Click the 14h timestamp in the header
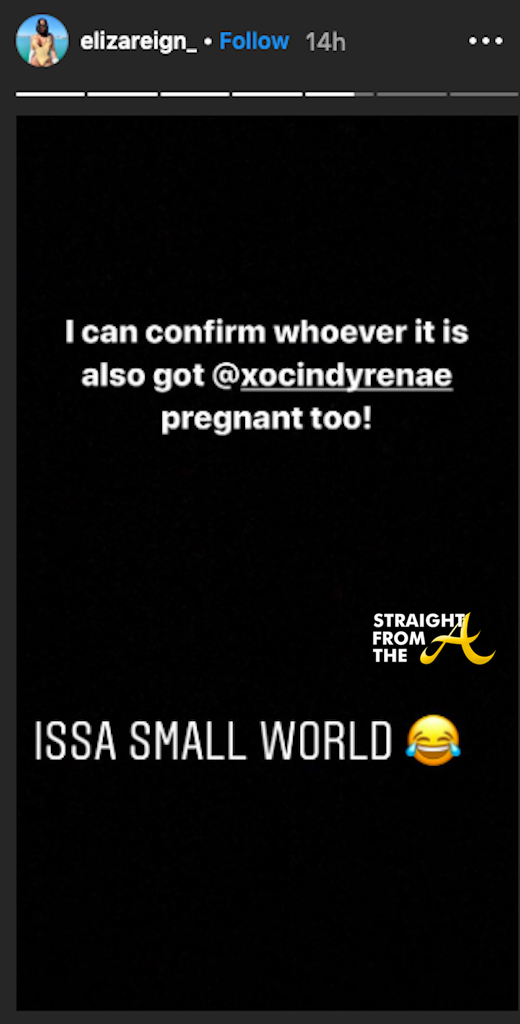 [325, 42]
